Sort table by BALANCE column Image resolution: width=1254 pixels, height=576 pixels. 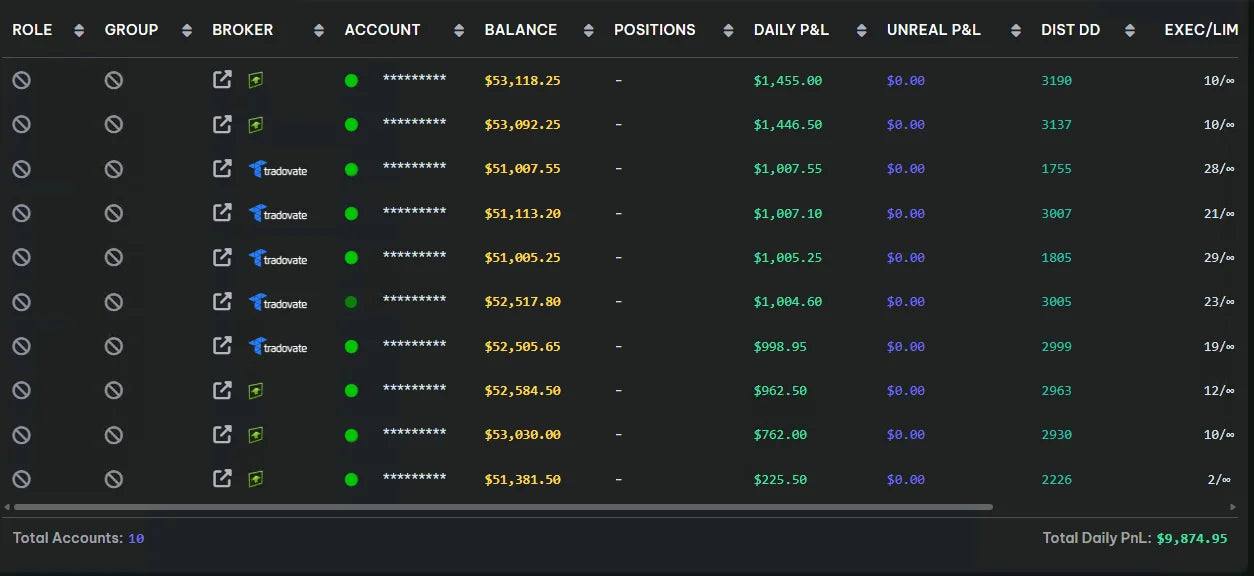pyautogui.click(x=589, y=31)
